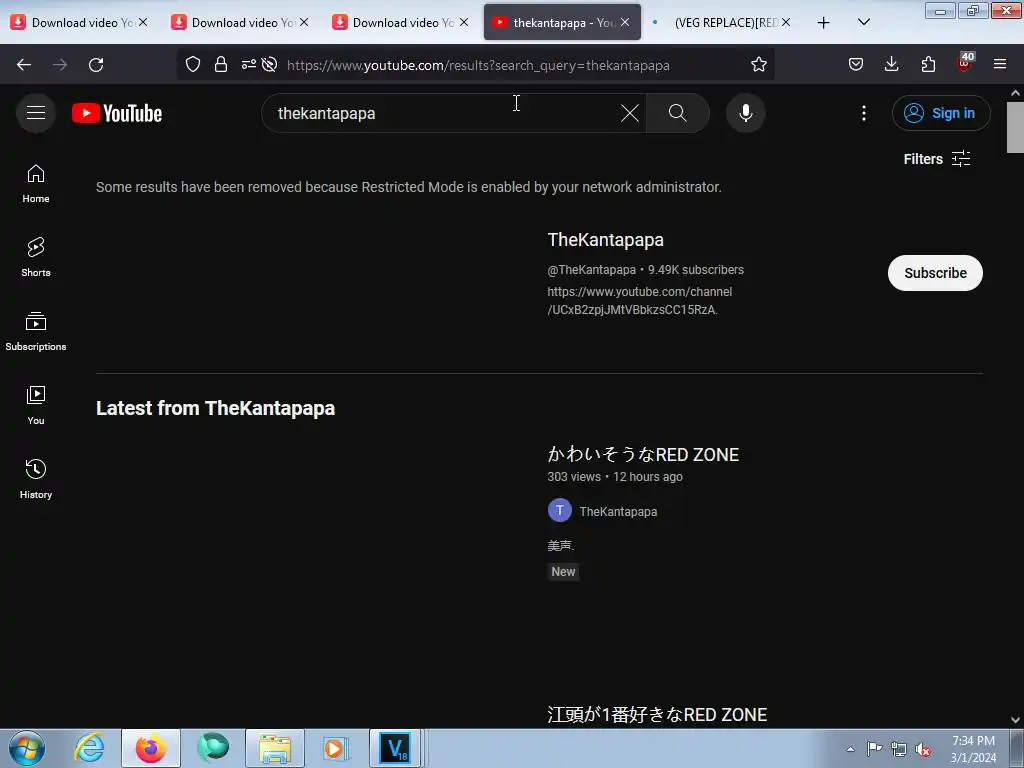The image size is (1024, 768).
Task: Open Windows Explorer folder on taskbar
Action: [x=275, y=748]
